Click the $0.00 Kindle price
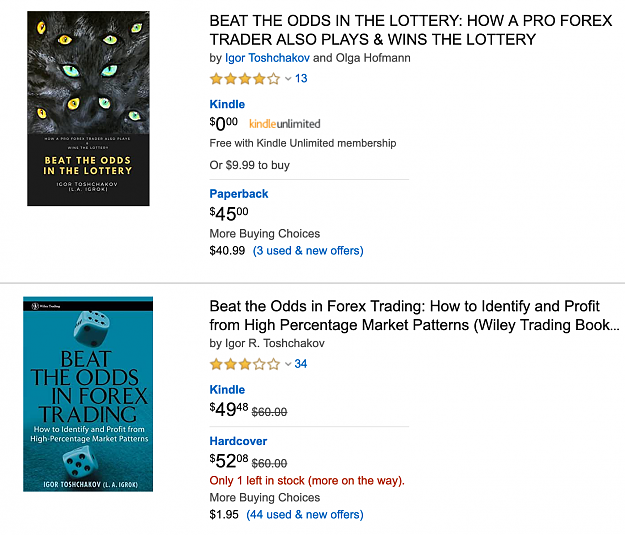The image size is (625, 535). [x=224, y=124]
